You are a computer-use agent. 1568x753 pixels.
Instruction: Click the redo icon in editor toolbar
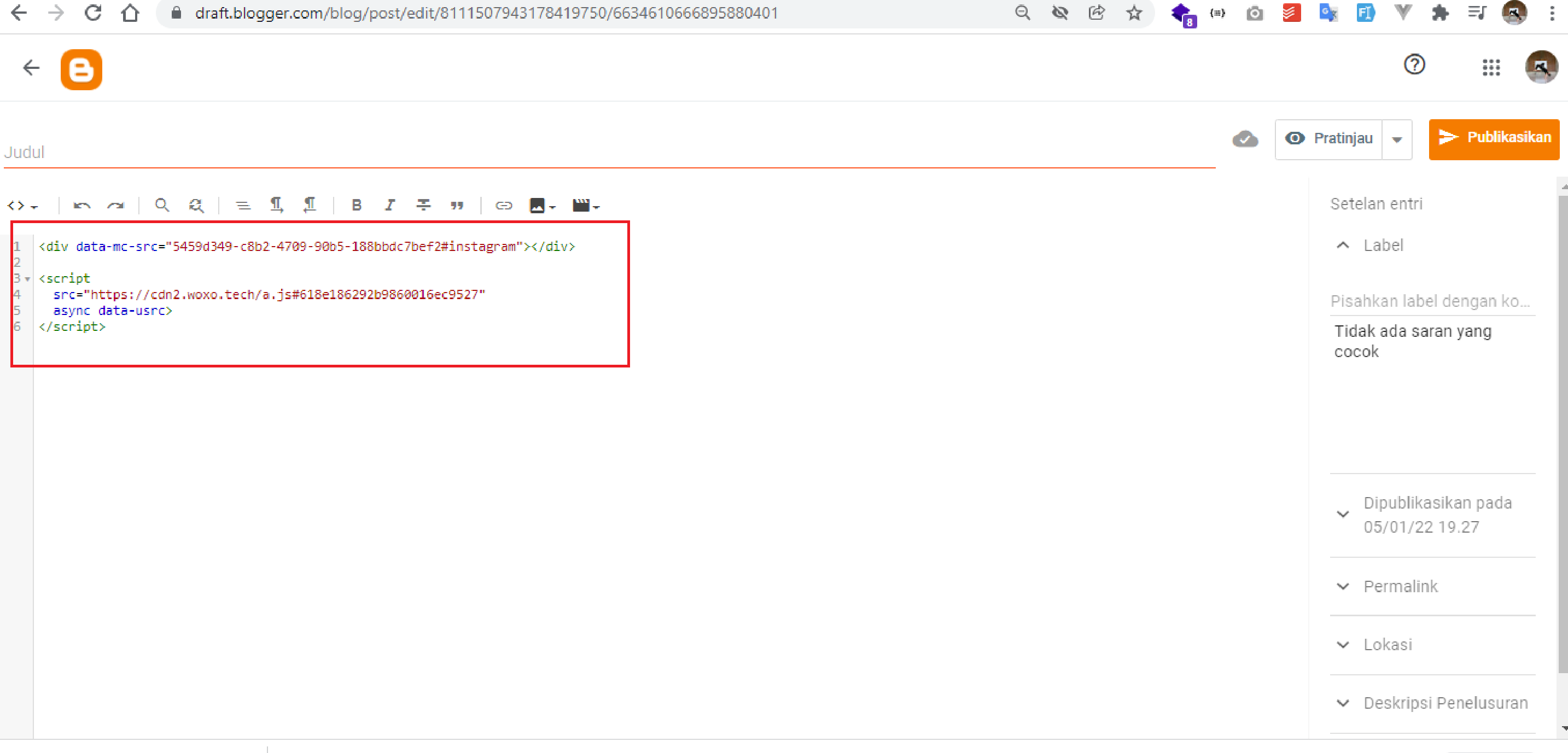coord(115,206)
